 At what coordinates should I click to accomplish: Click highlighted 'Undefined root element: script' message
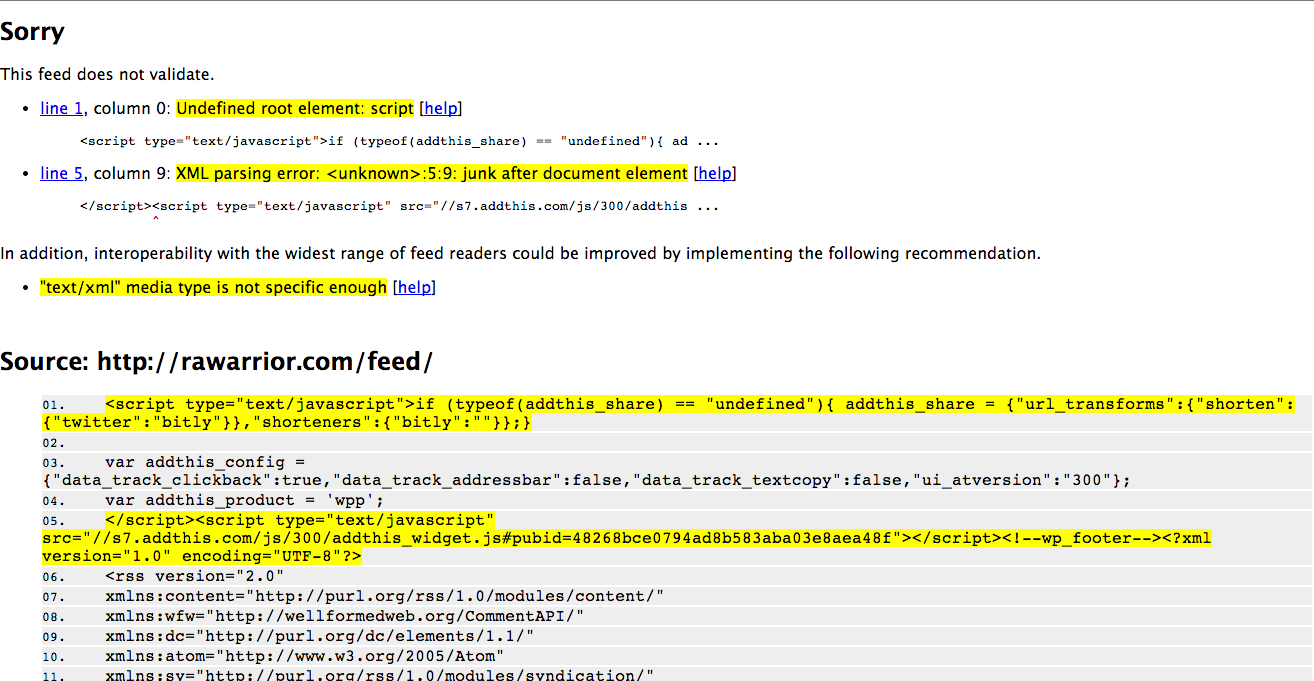(x=295, y=108)
